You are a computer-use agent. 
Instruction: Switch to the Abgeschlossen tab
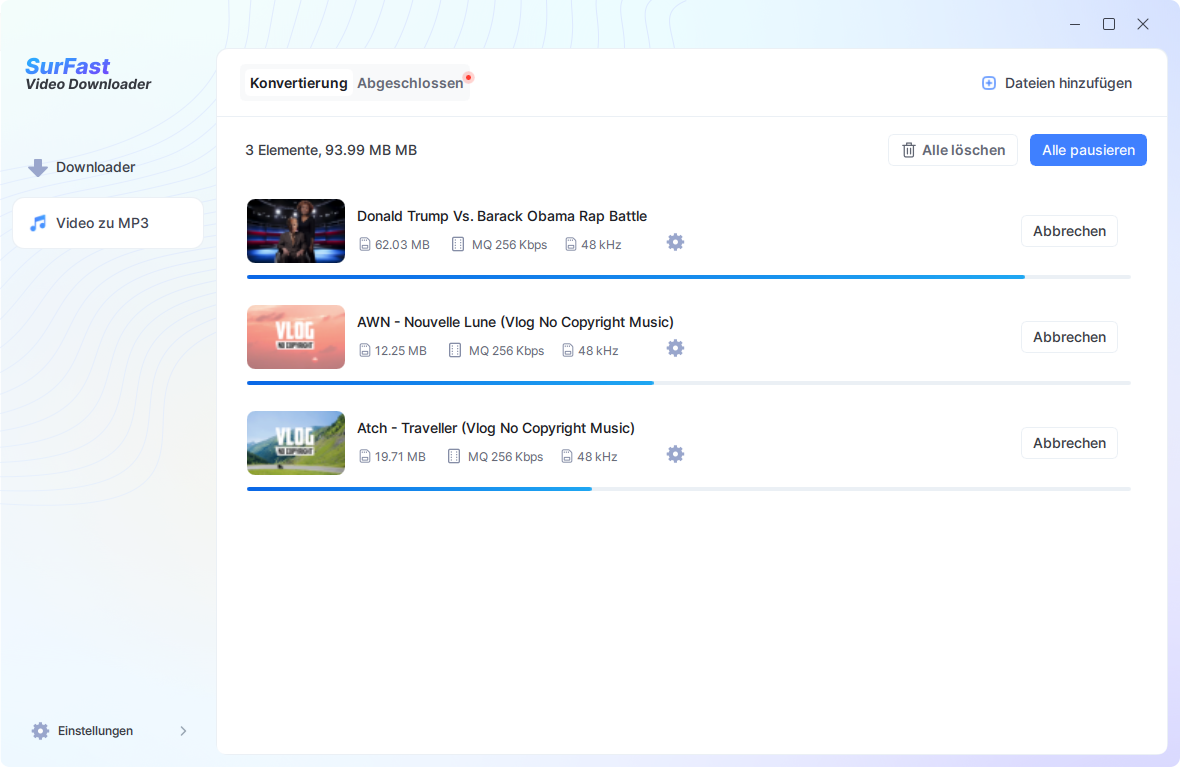pos(410,84)
